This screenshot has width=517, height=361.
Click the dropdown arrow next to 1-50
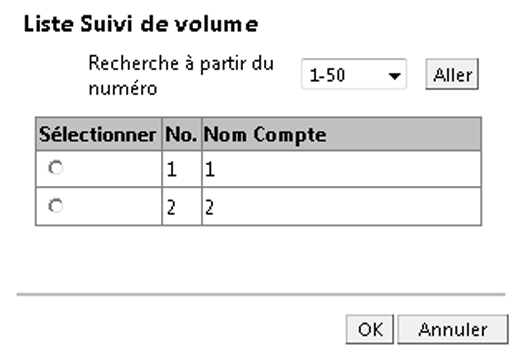(394, 76)
